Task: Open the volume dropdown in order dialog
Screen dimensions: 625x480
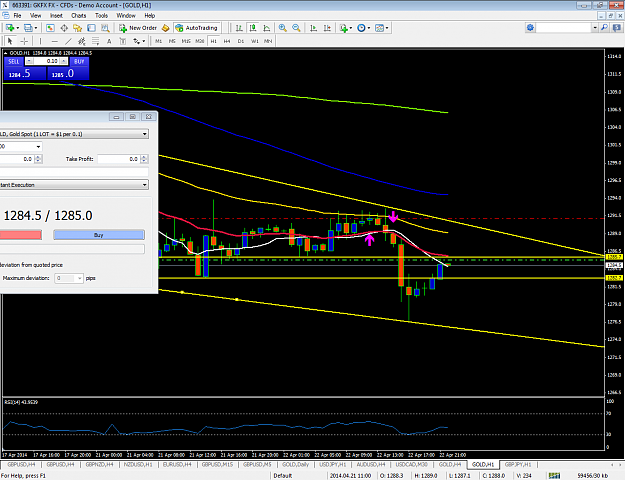Action: 38,147
